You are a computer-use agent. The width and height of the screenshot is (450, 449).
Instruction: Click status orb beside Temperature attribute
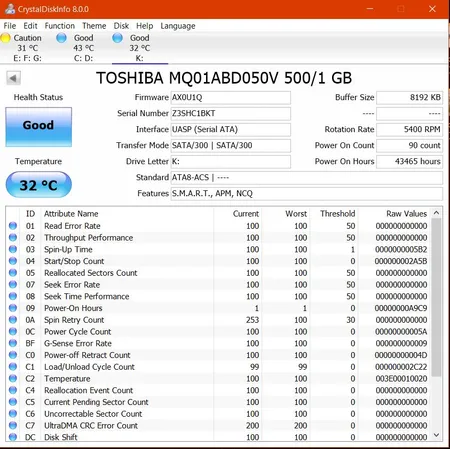coord(13,378)
